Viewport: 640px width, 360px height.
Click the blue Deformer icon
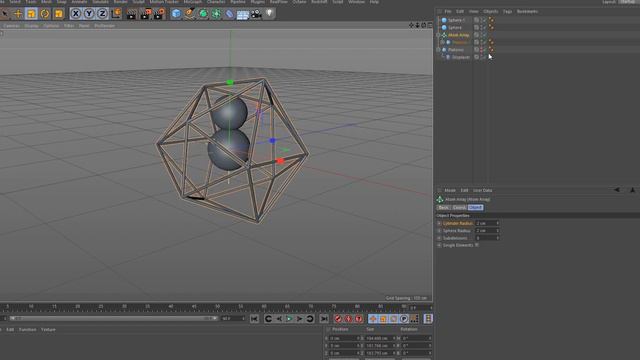pyautogui.click(x=229, y=14)
